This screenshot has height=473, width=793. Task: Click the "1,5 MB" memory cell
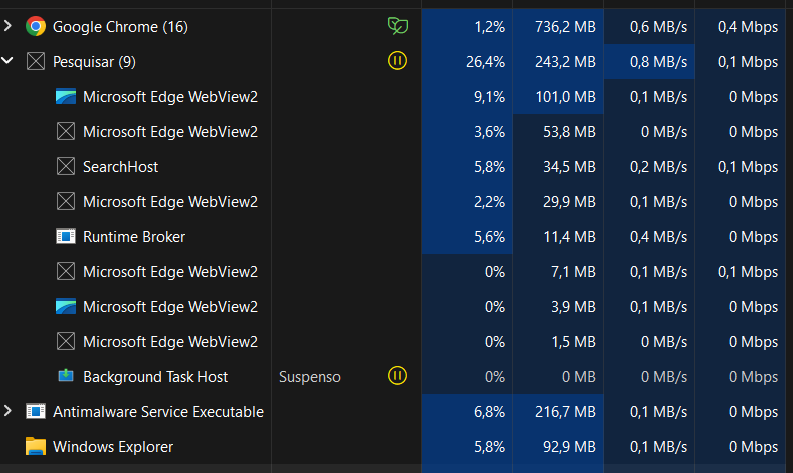coord(558,341)
